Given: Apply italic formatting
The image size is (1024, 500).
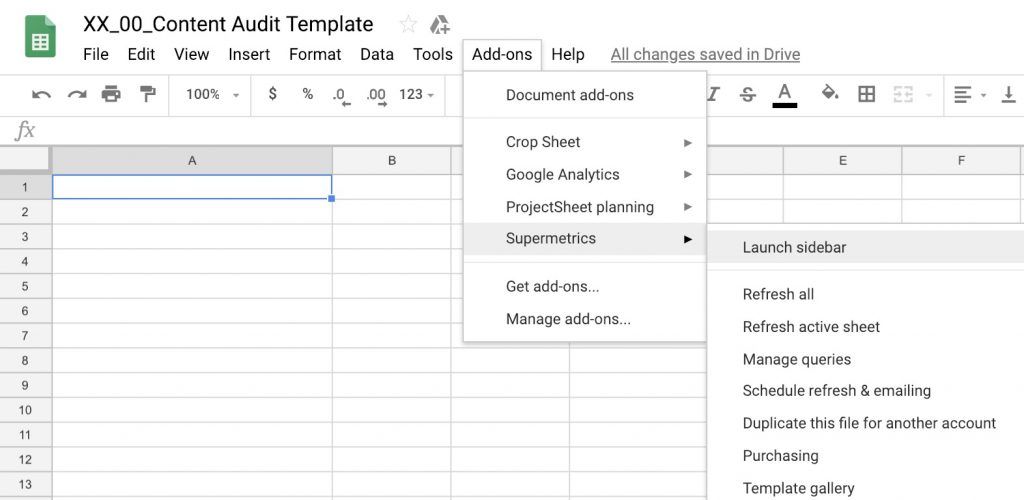Looking at the screenshot, I should (712, 95).
